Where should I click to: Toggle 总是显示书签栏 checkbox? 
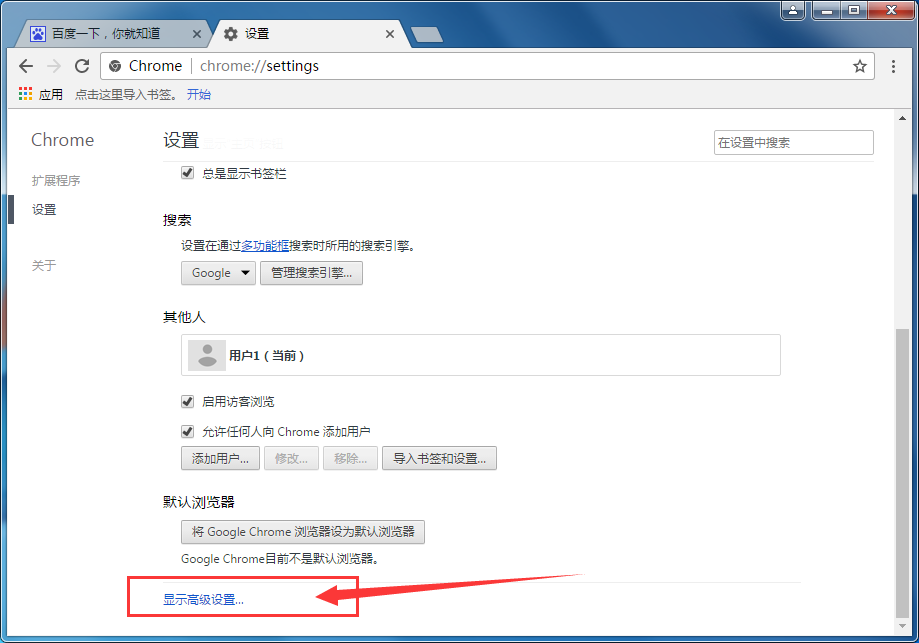(188, 173)
